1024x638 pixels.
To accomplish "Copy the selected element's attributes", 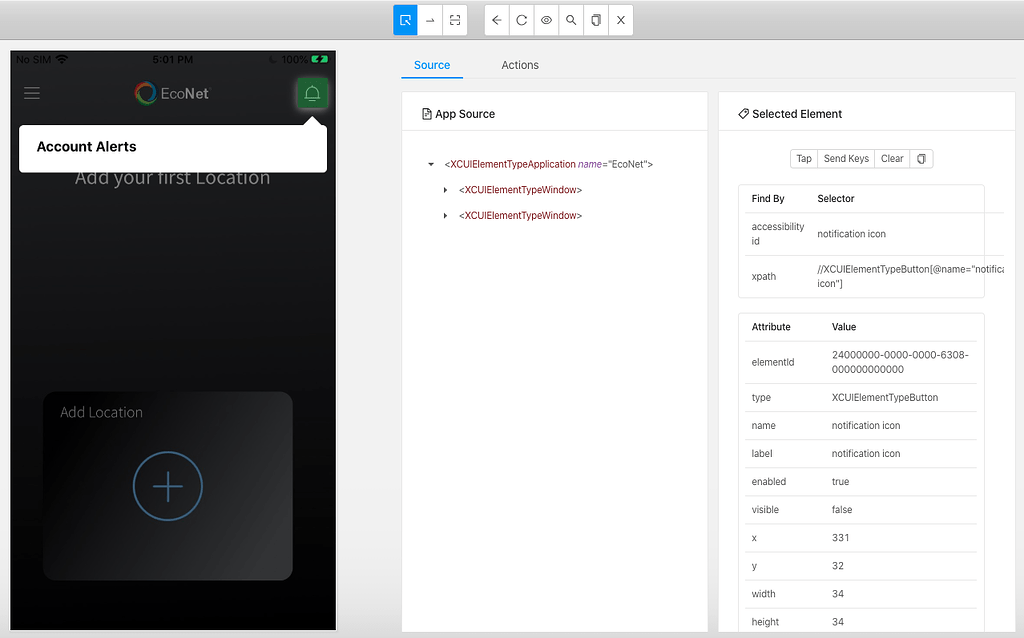I will click(x=921, y=158).
